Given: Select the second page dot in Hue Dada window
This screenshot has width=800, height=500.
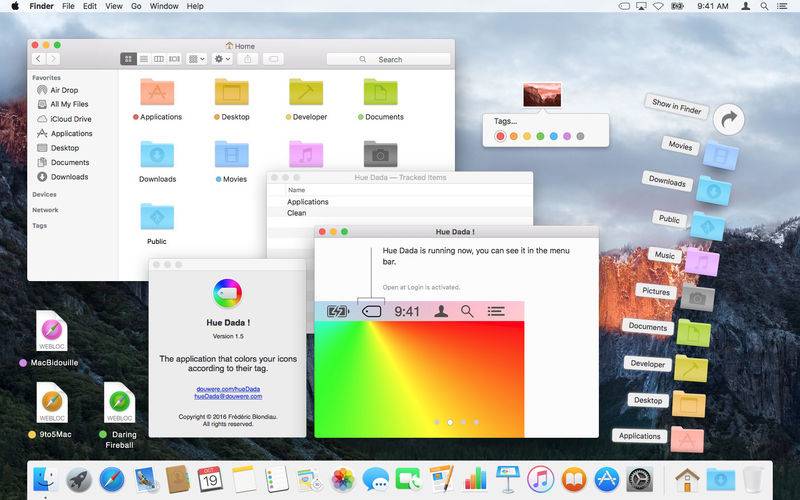Looking at the screenshot, I should click(450, 422).
